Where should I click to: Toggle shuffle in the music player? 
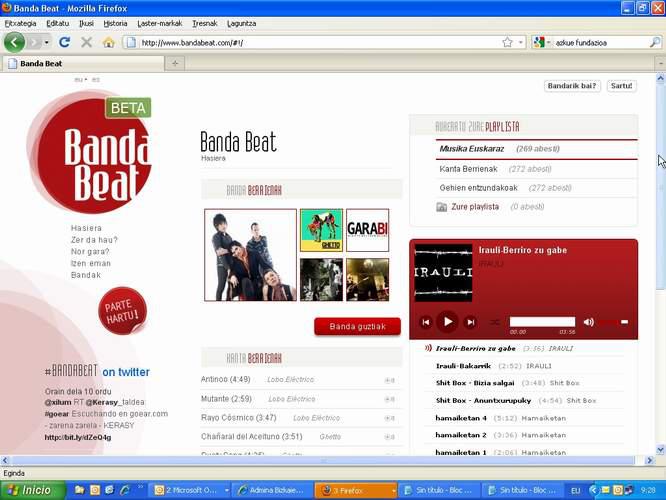(494, 322)
